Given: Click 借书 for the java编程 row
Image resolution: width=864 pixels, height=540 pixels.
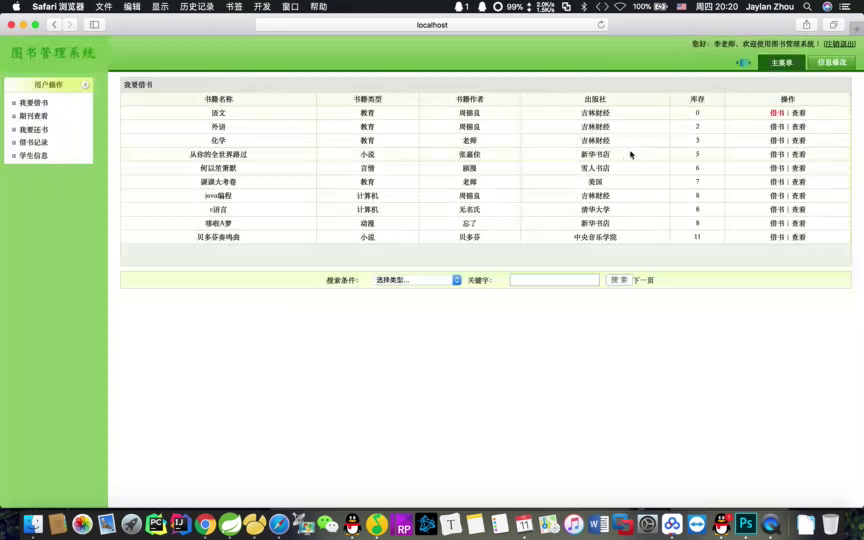Looking at the screenshot, I should pyautogui.click(x=777, y=196).
